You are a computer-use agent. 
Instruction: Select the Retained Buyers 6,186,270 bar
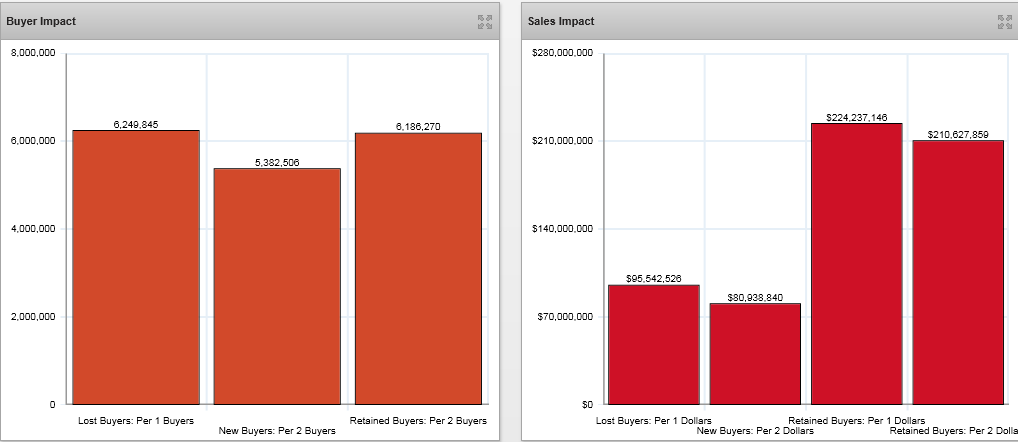418,268
